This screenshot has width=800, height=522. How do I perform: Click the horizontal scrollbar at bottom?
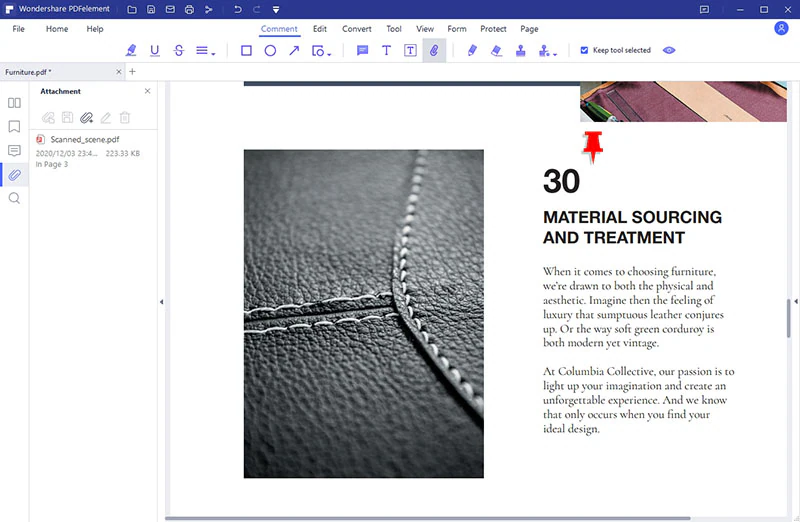[428, 518]
